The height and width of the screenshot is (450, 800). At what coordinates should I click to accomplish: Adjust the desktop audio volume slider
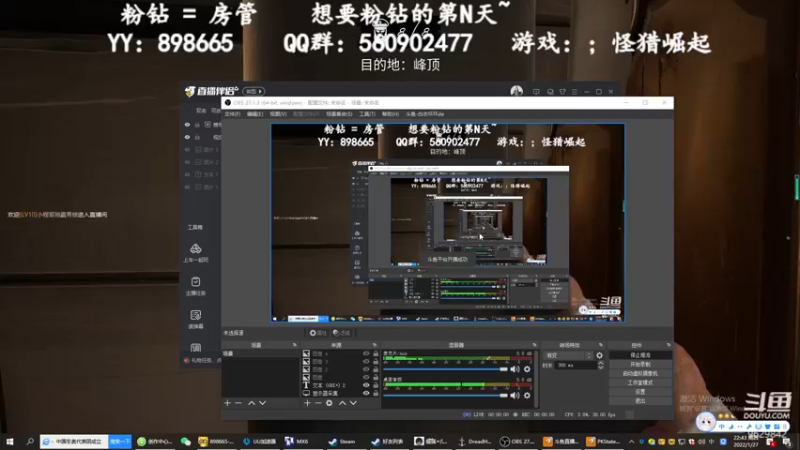[445, 395]
